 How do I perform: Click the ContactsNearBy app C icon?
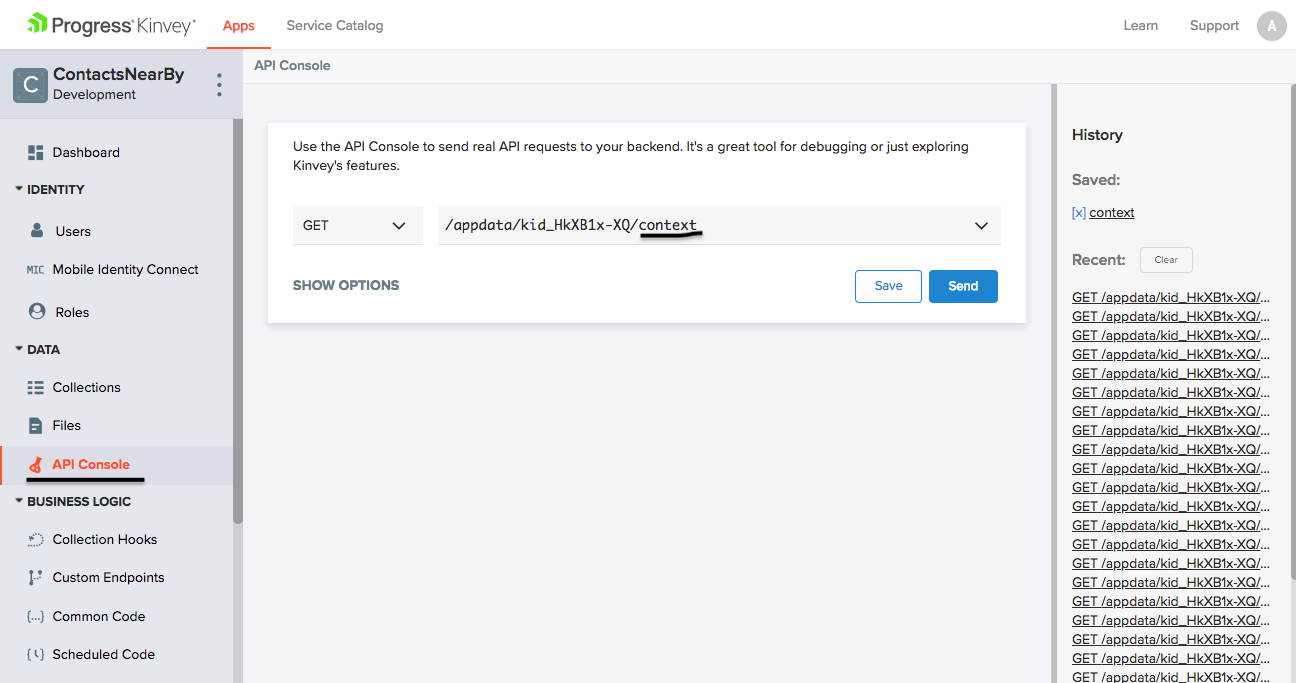[x=31, y=85]
